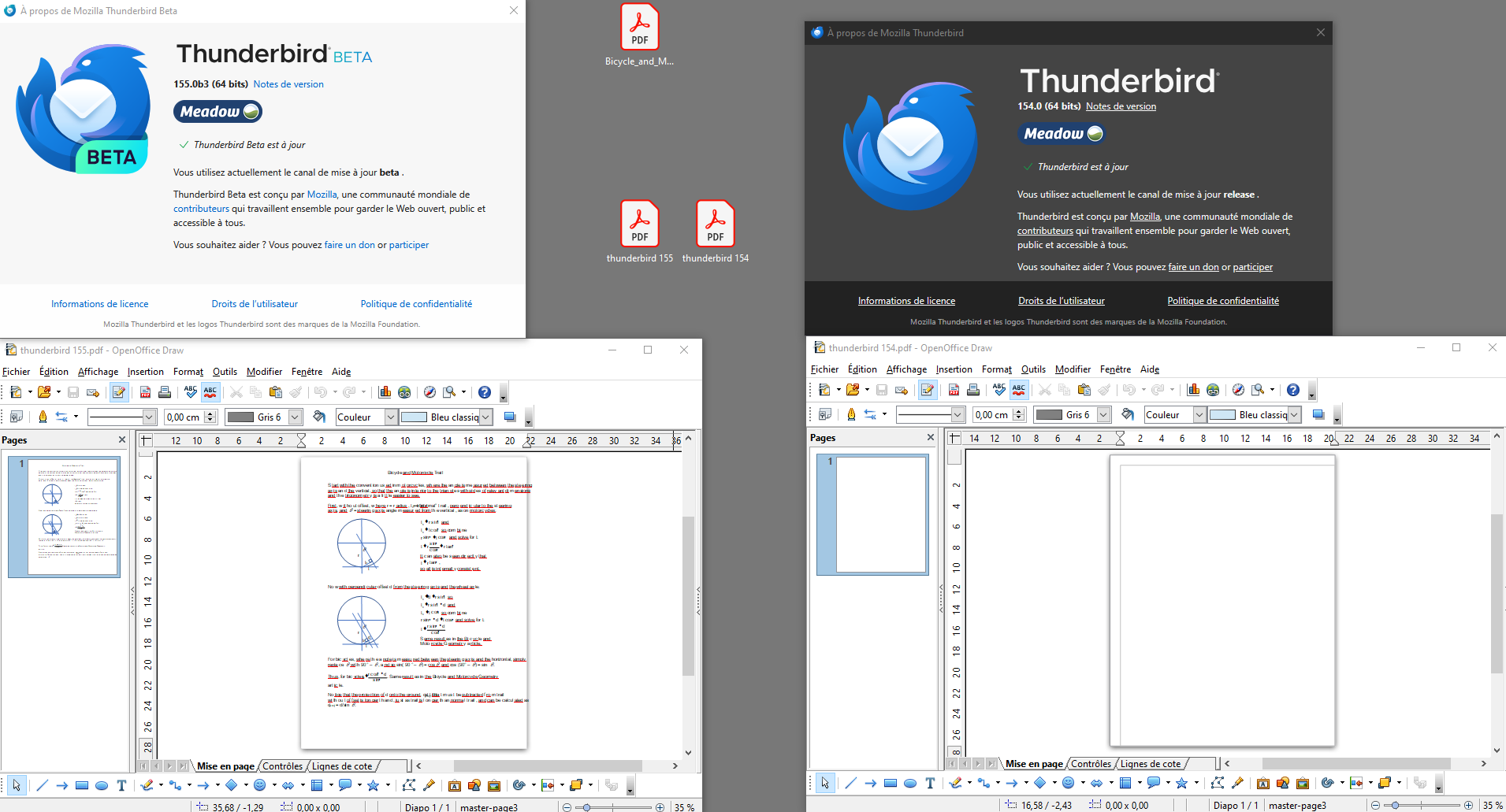Open Fontwork Gallery in thunderbird 155.pdf window

(455, 785)
